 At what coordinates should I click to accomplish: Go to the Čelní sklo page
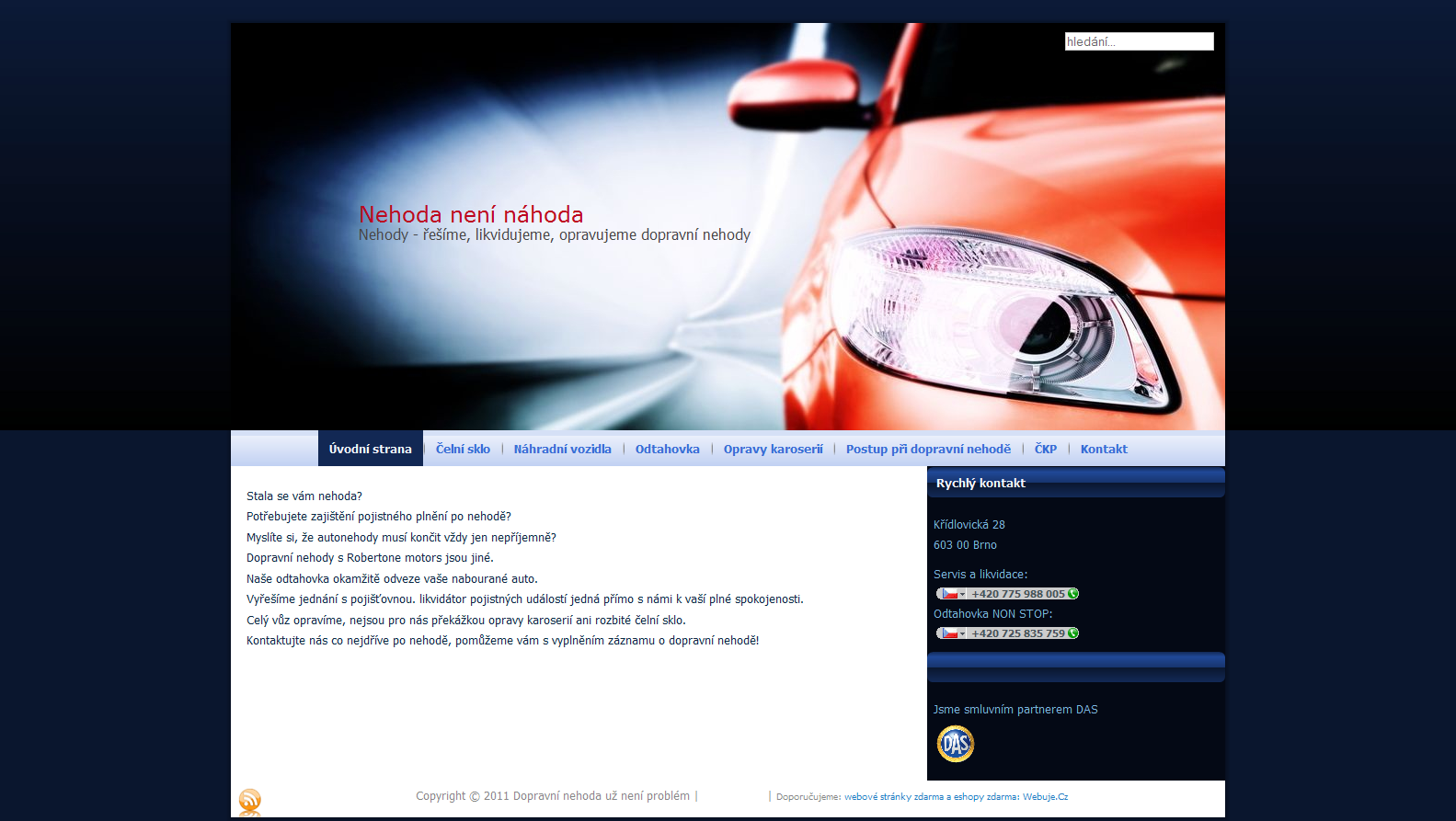[463, 449]
